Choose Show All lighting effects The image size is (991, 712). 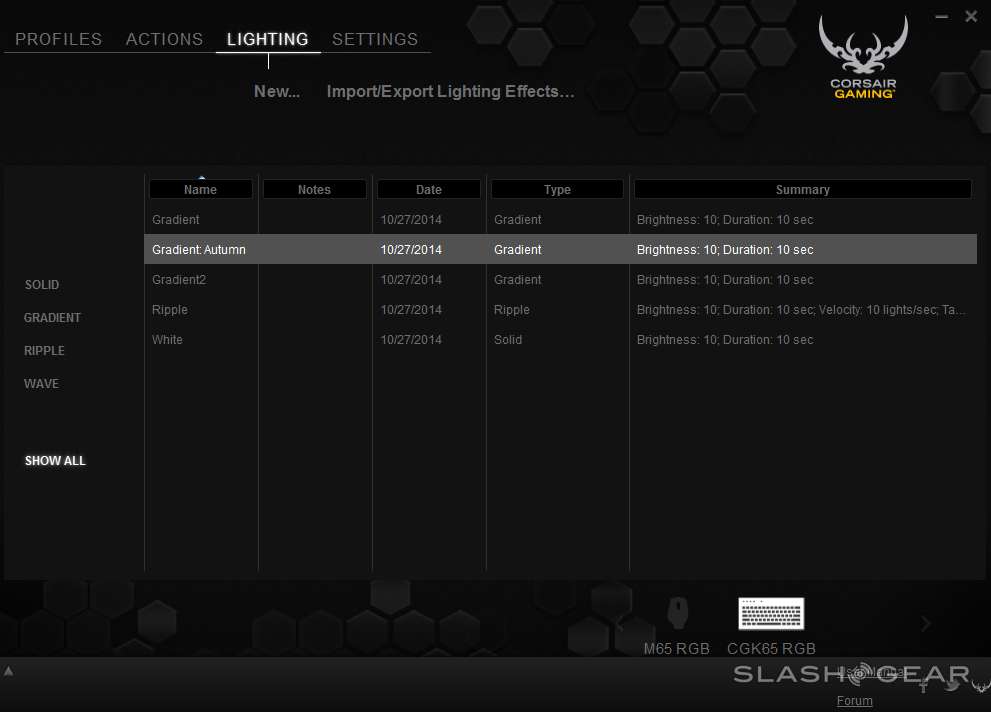[x=55, y=461]
